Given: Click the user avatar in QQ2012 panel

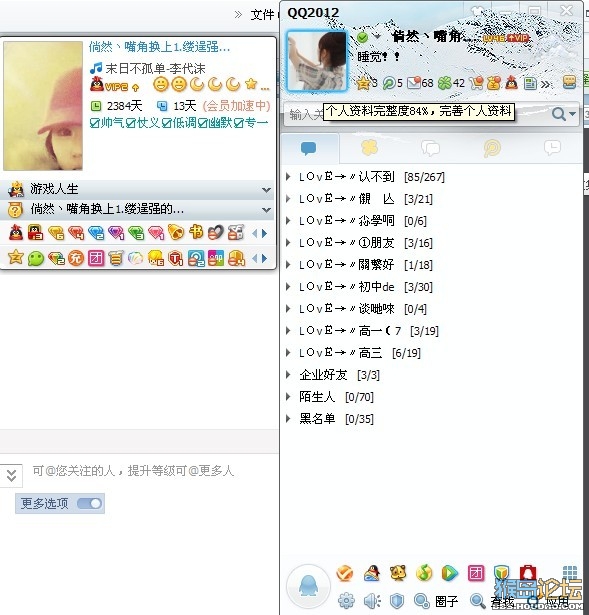Looking at the screenshot, I should (x=316, y=61).
